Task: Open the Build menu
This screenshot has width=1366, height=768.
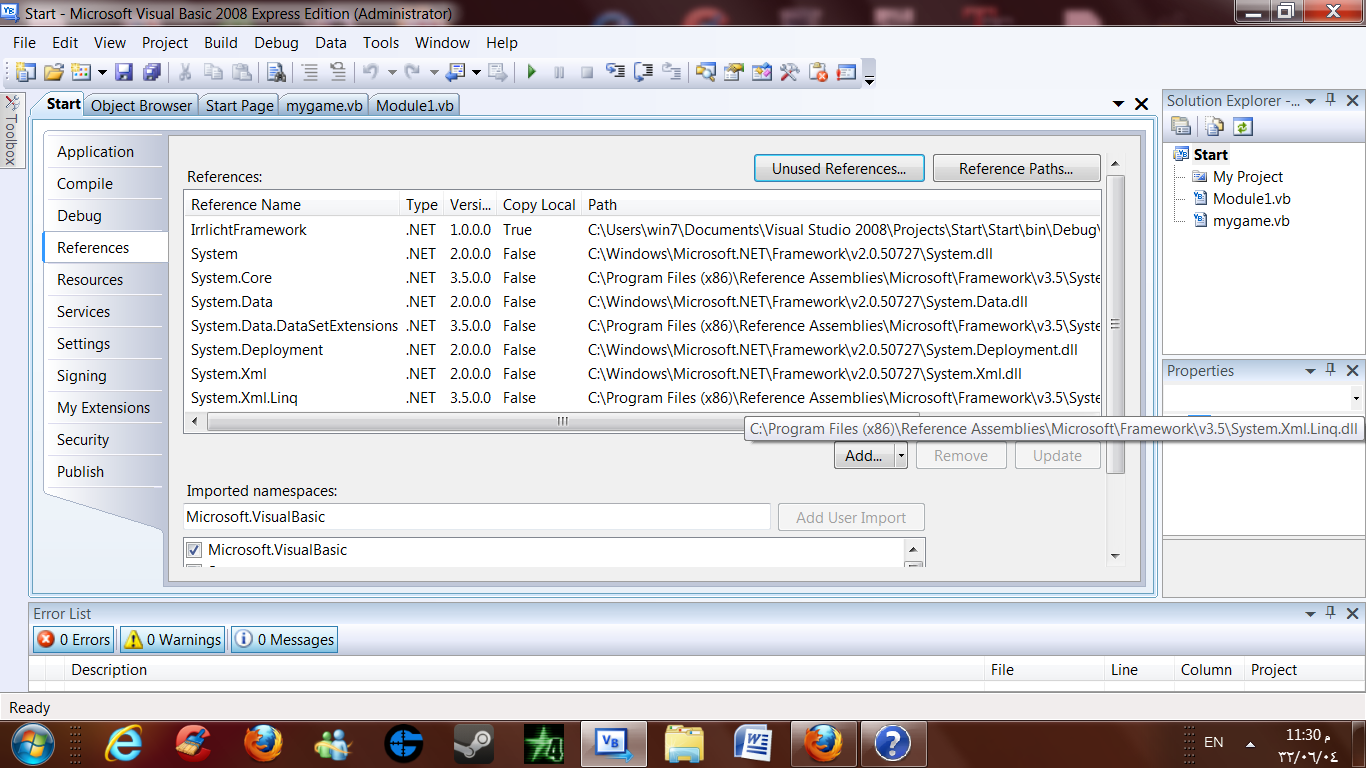Action: [x=221, y=42]
